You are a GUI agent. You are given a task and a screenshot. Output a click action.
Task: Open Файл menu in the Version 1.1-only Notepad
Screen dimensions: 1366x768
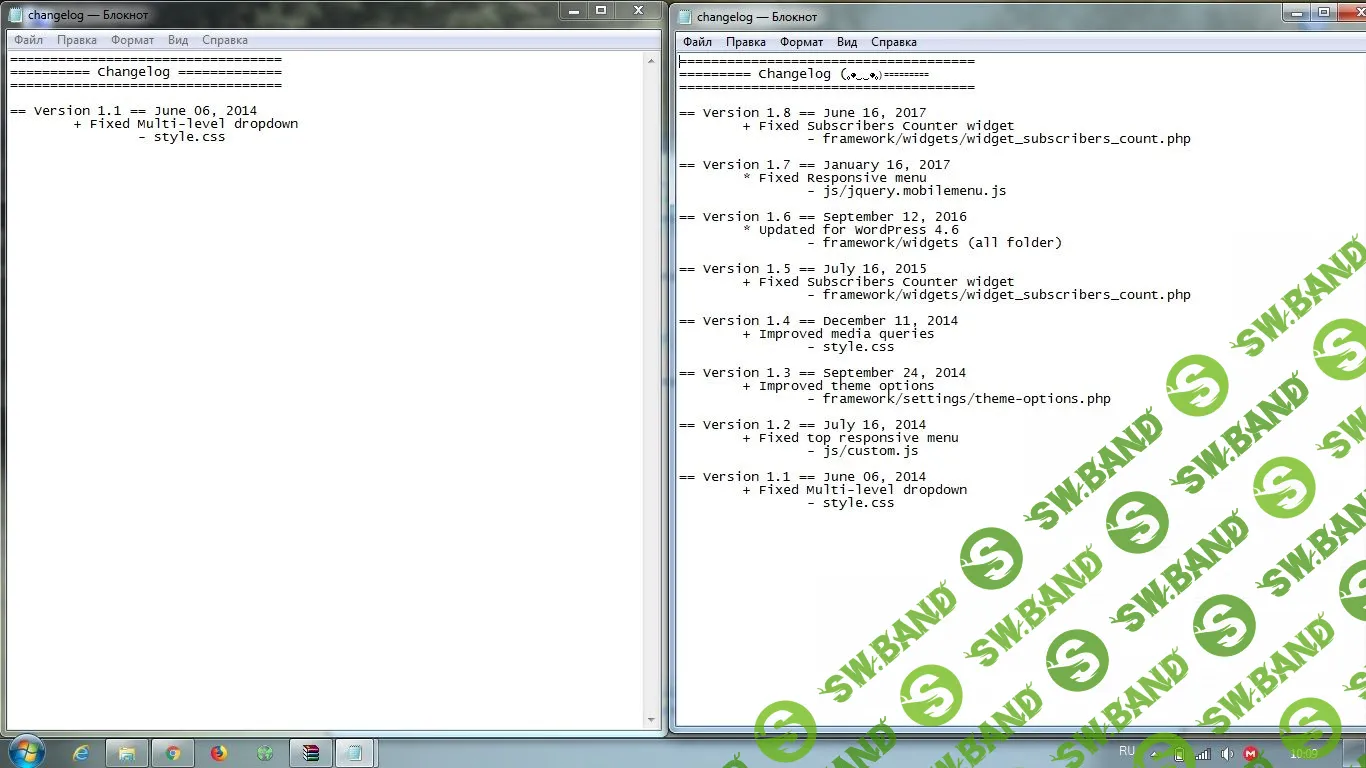coord(28,40)
